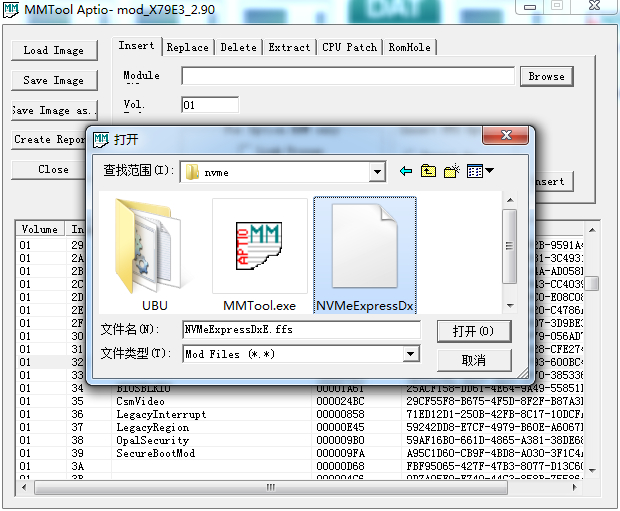Click module table vertical scrollbar thumb
The image size is (620, 511).
(x=592, y=284)
